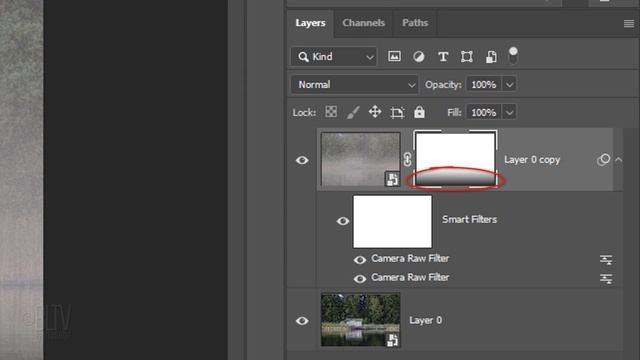
Task: Hide Layer 0 copy visibility eye
Action: coord(302,160)
